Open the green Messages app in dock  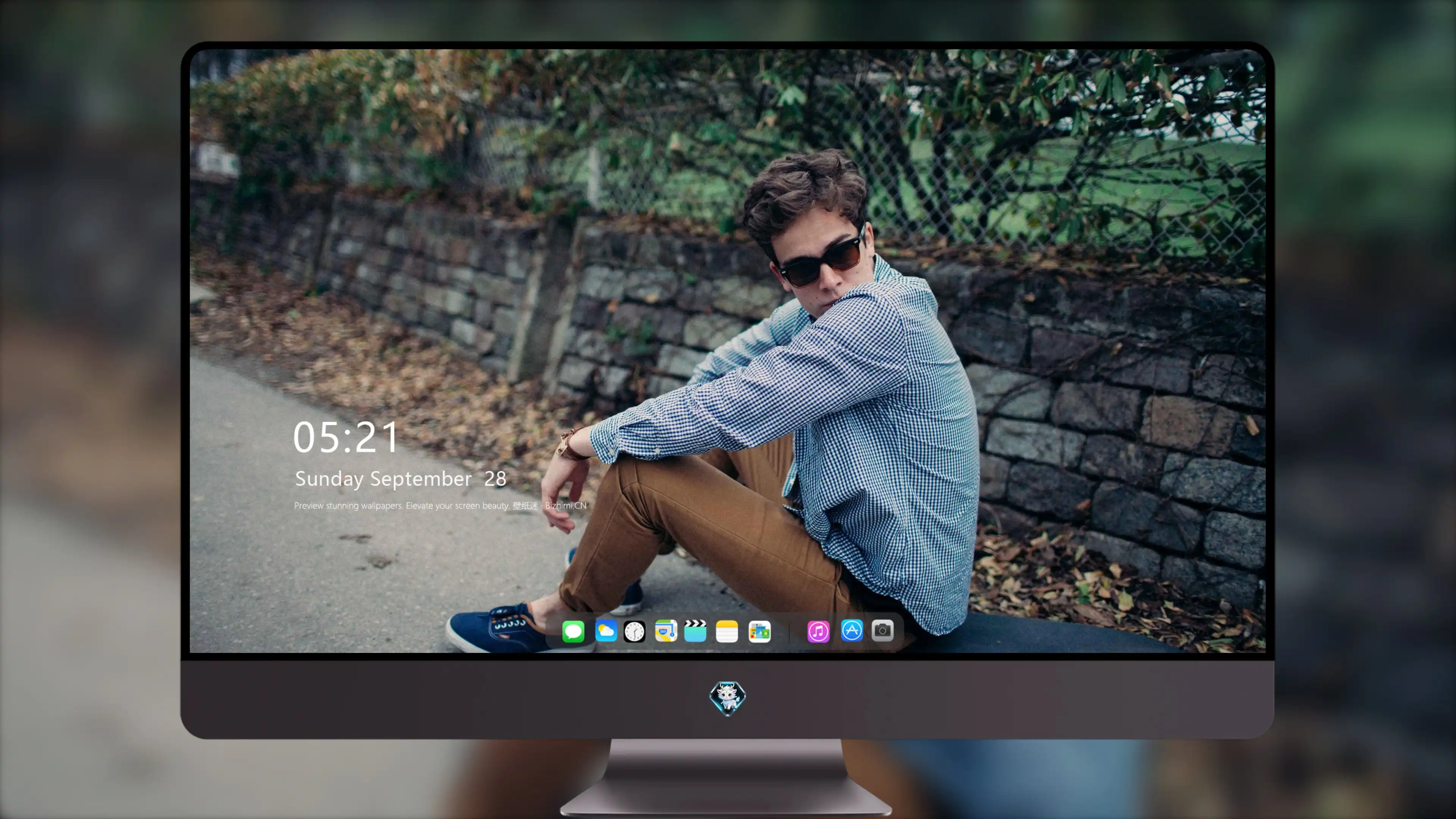tap(573, 631)
